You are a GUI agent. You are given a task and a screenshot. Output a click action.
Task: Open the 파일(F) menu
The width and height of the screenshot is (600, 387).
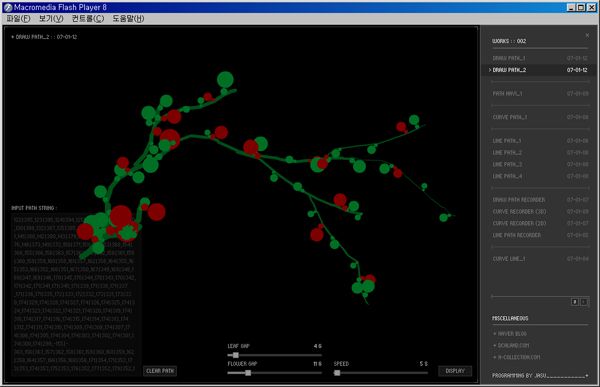[18, 18]
